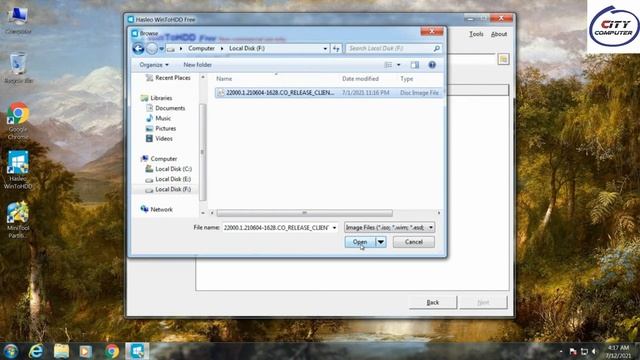640x360 pixels.
Task: Select the 22000.1.210604-1628.CO_RELEASE file
Action: pos(329,93)
